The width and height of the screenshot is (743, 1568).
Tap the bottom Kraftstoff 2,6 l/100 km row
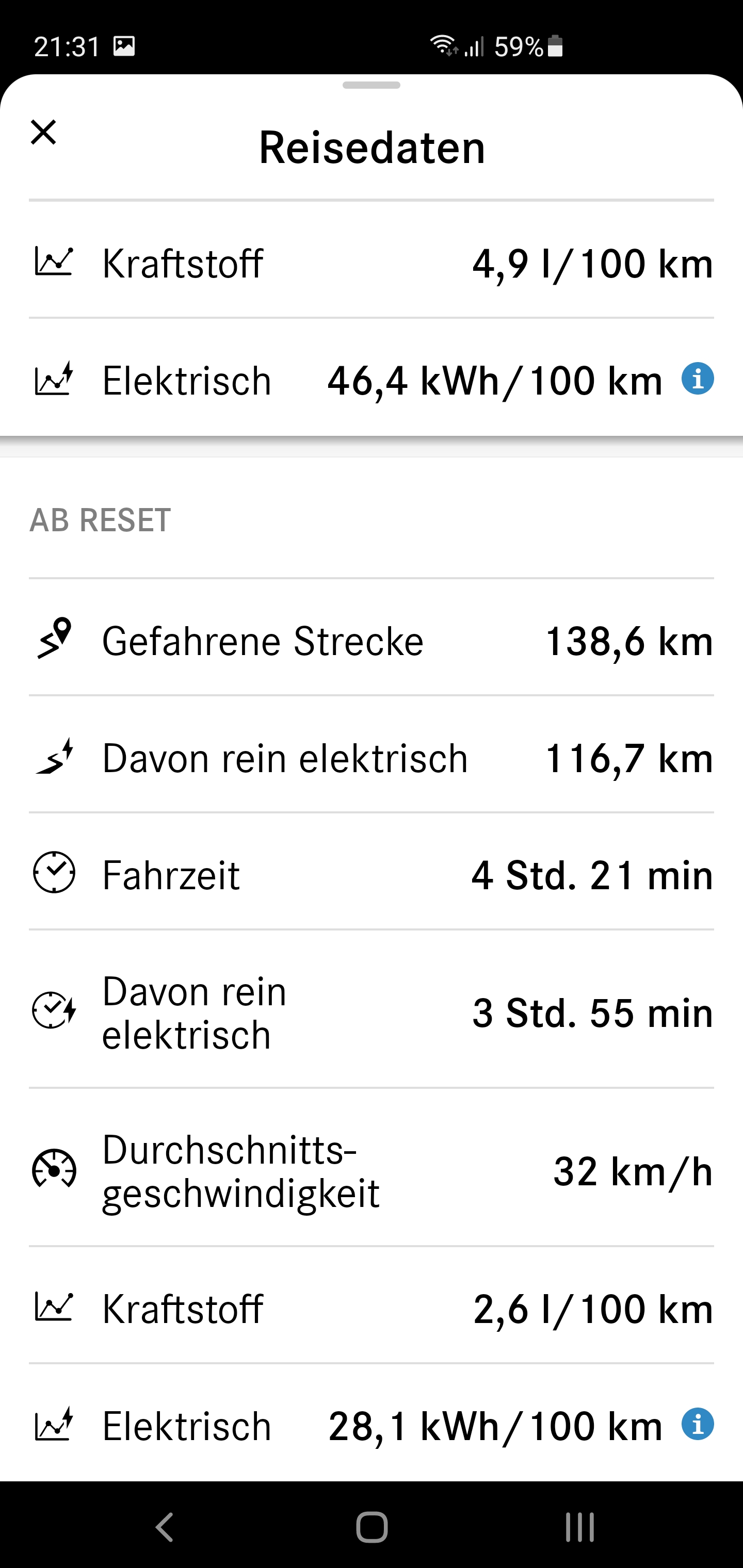[x=371, y=1309]
